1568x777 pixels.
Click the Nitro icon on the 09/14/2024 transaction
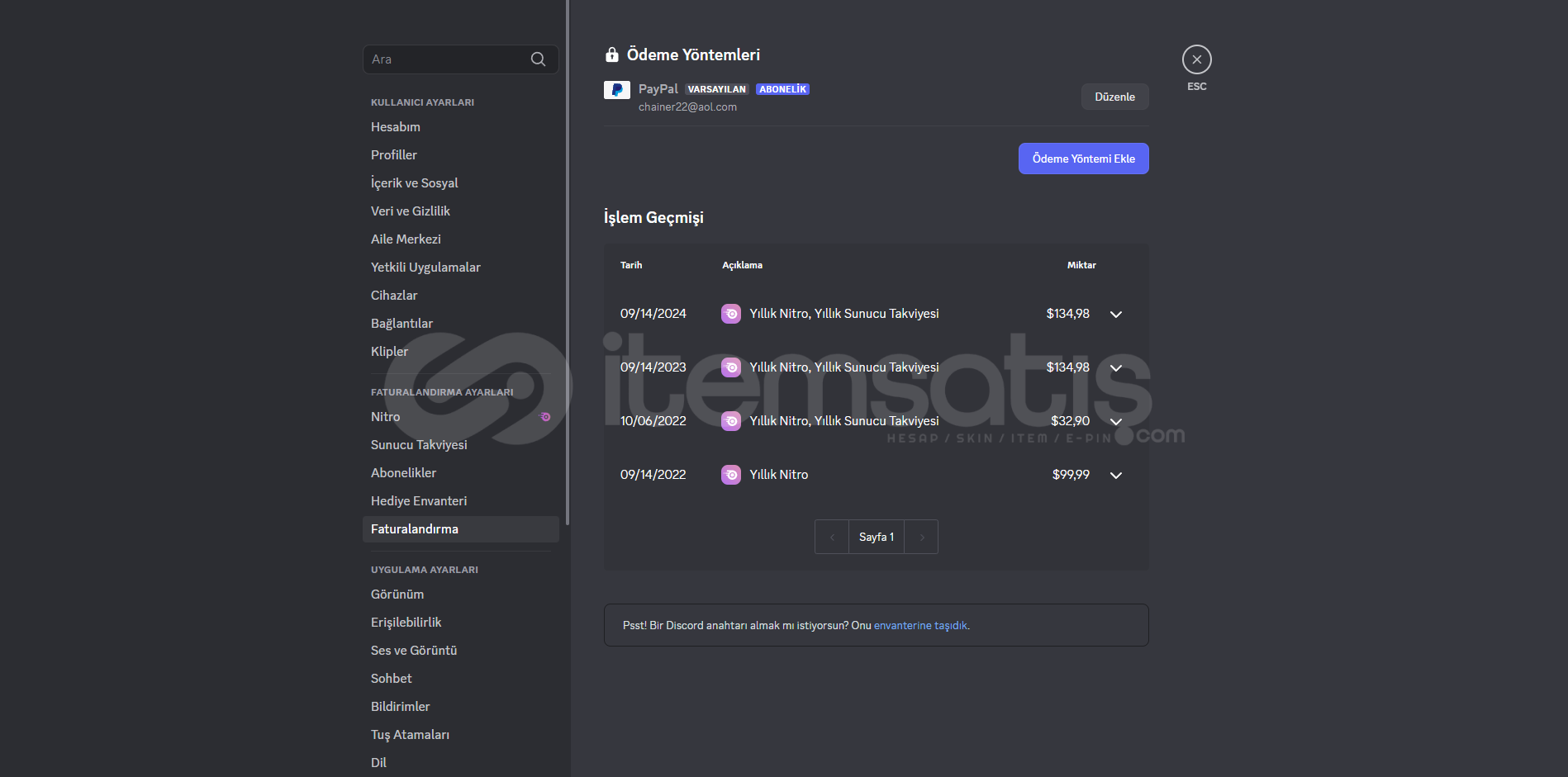point(731,314)
